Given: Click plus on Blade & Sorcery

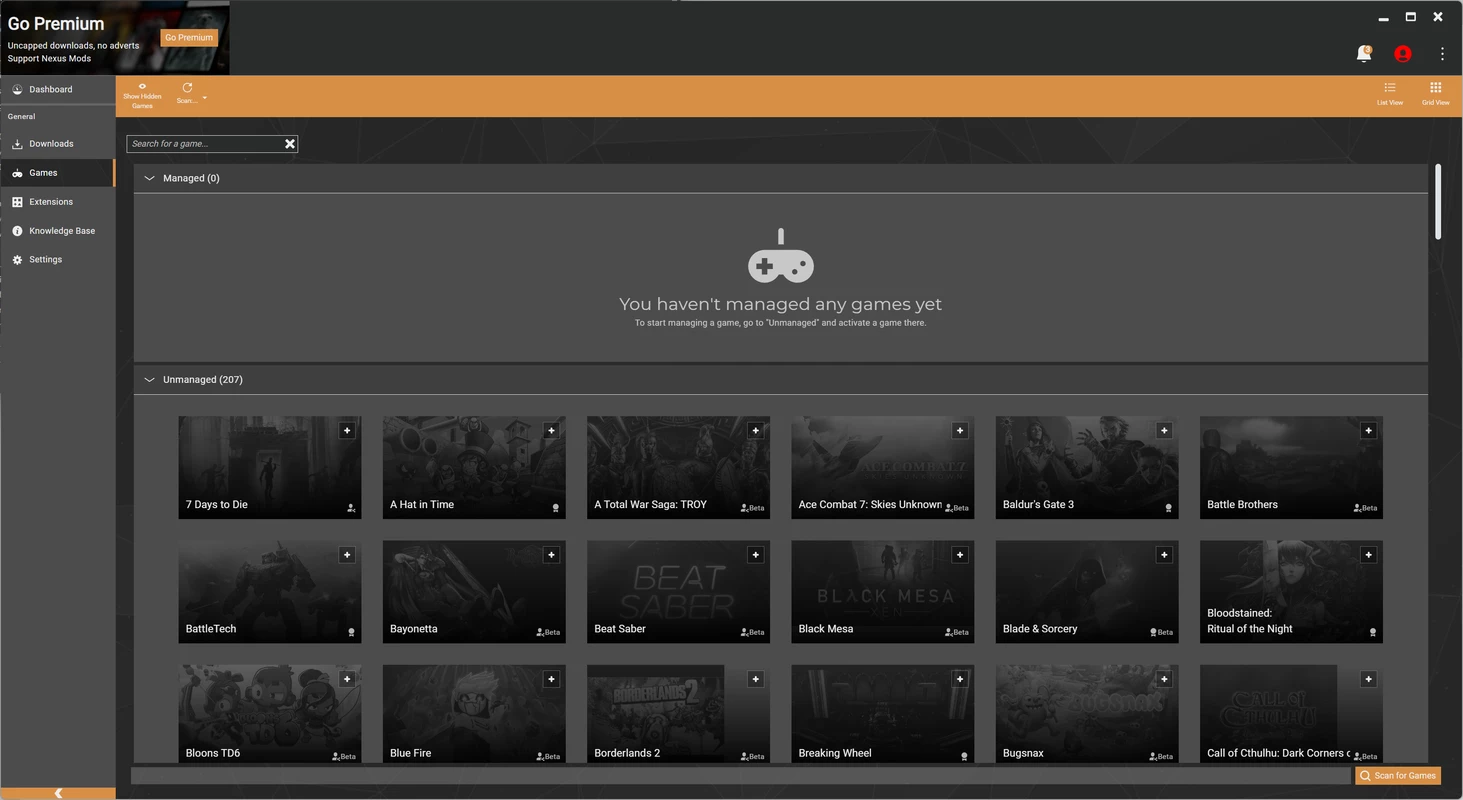Looking at the screenshot, I should click(1164, 555).
